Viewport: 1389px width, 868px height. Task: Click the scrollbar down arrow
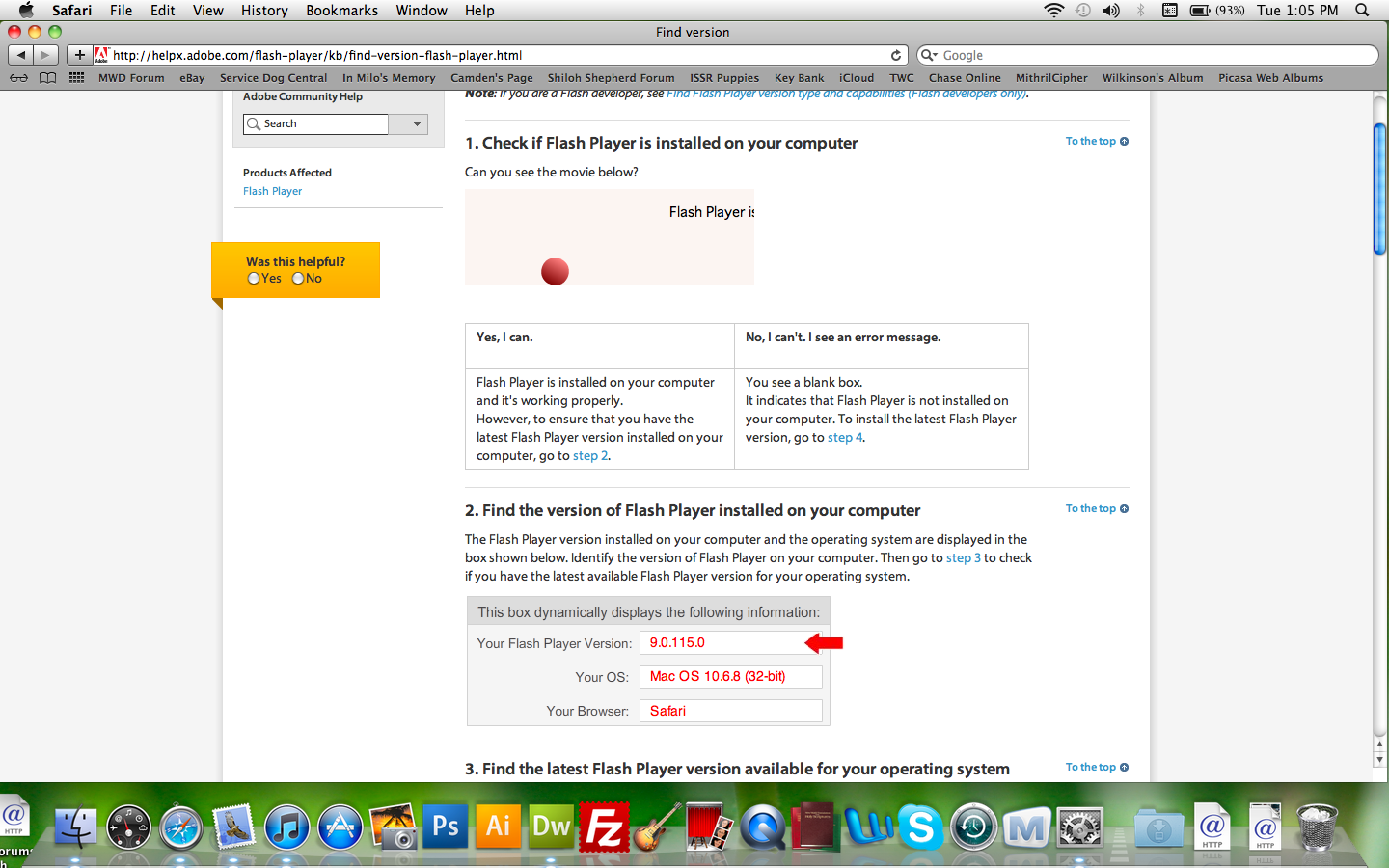[x=1379, y=760]
